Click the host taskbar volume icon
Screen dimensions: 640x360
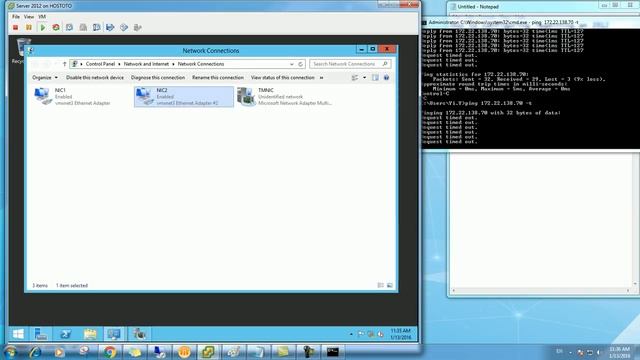[x=599, y=352]
